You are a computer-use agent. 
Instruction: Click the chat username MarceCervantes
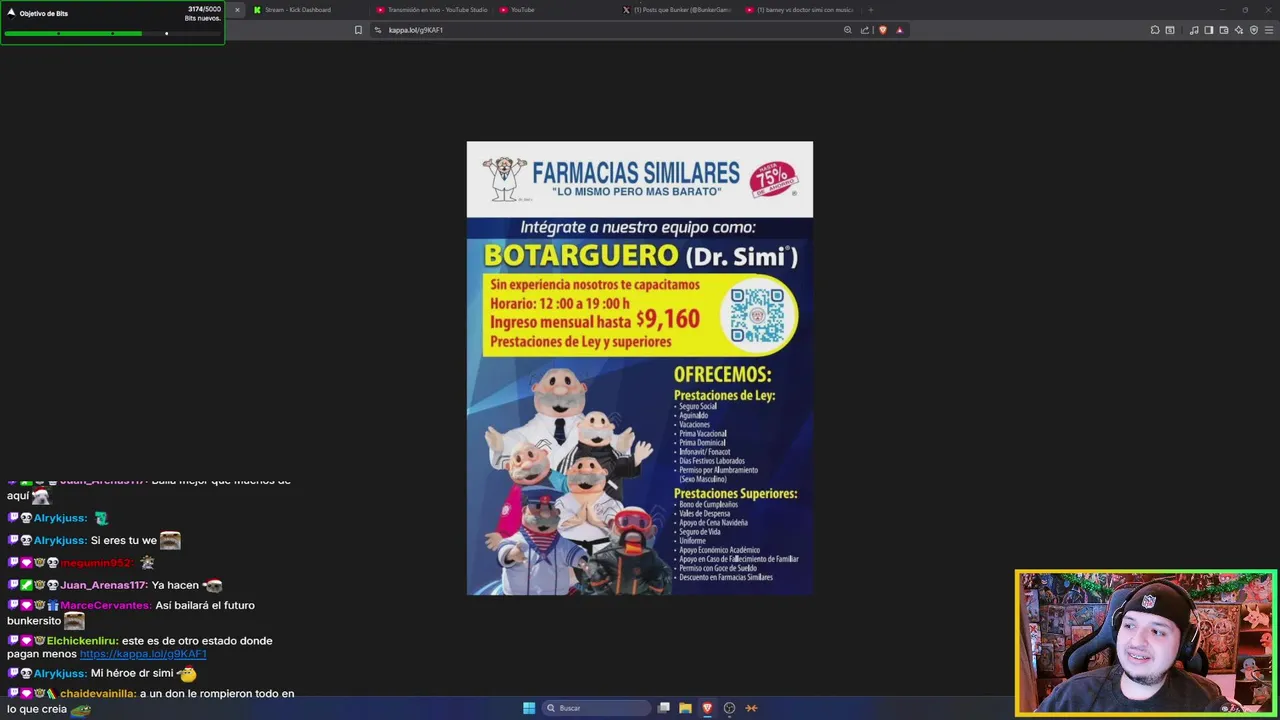(106, 606)
